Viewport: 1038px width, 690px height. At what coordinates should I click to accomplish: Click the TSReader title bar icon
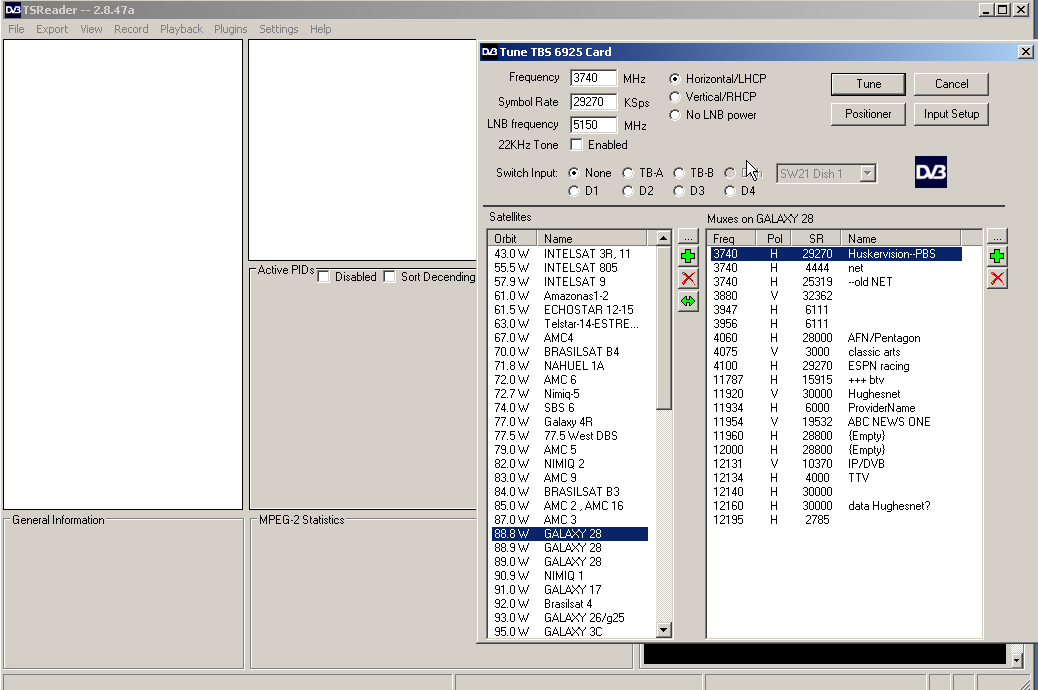tap(13, 10)
